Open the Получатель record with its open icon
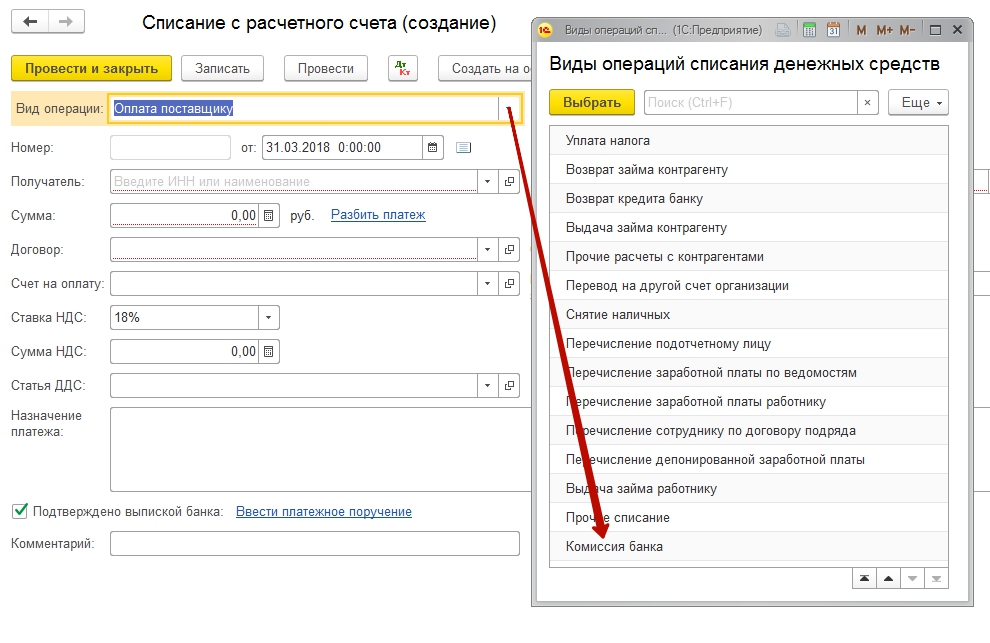The height and width of the screenshot is (643, 990). pyautogui.click(x=509, y=181)
